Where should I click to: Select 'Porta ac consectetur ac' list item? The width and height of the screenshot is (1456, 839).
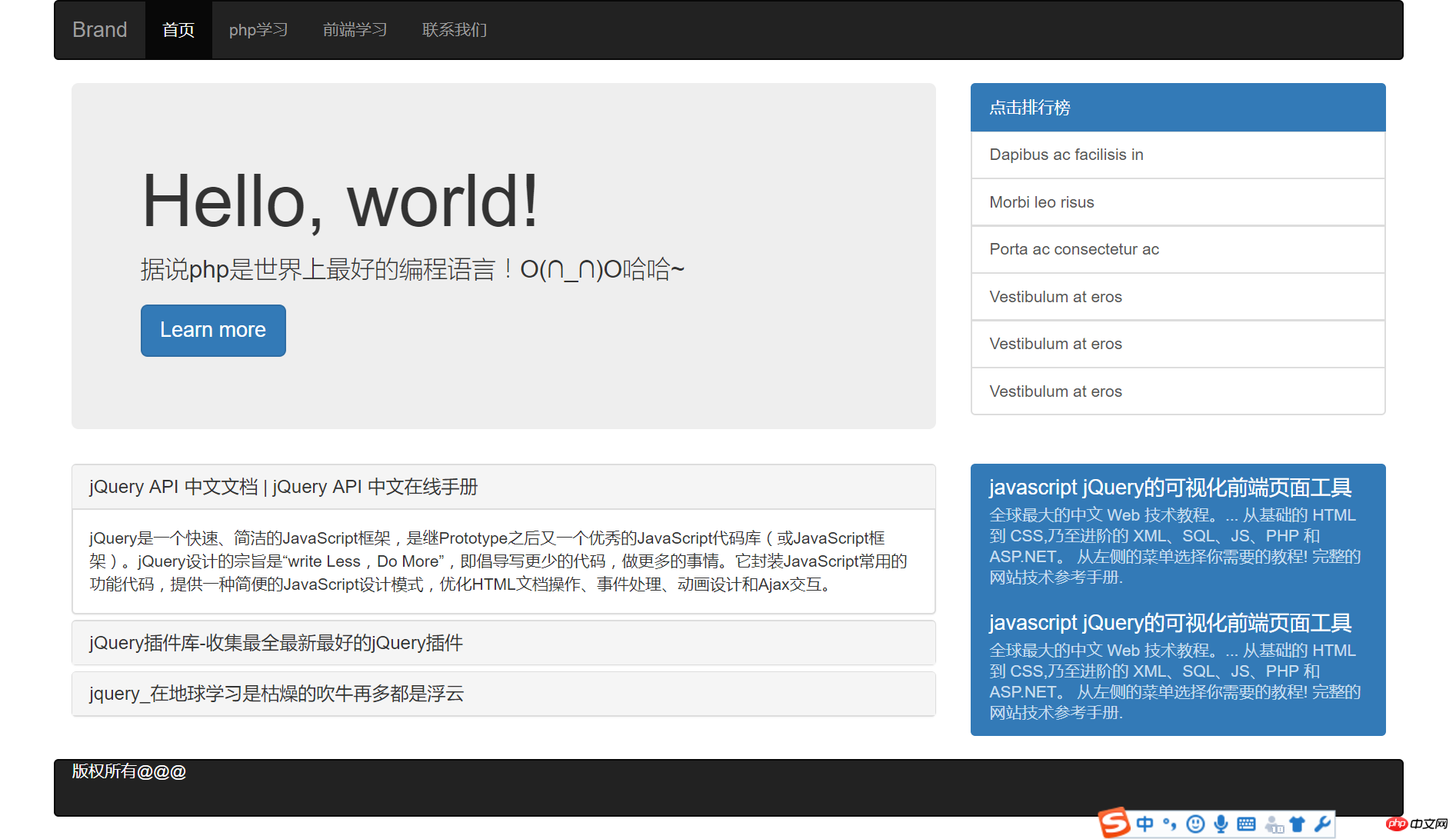point(1178,249)
